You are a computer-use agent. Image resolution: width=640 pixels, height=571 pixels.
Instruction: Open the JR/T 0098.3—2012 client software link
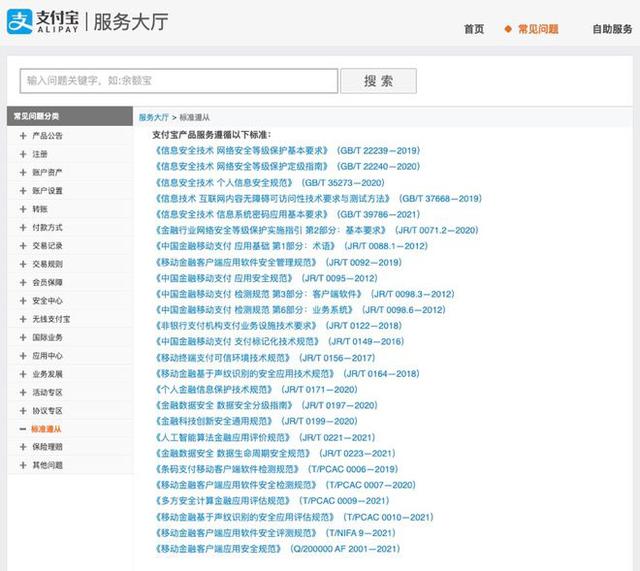tap(304, 294)
